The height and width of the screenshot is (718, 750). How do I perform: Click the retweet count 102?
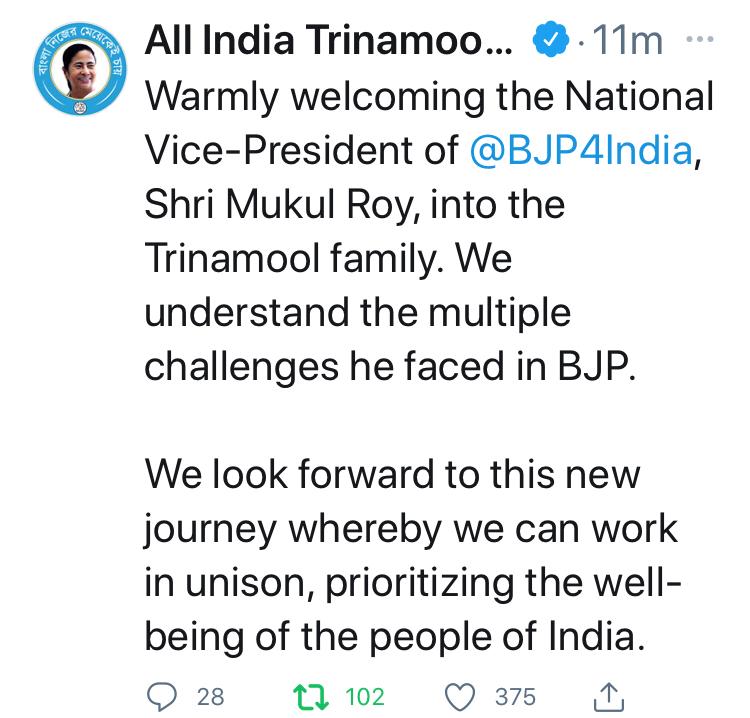365,697
